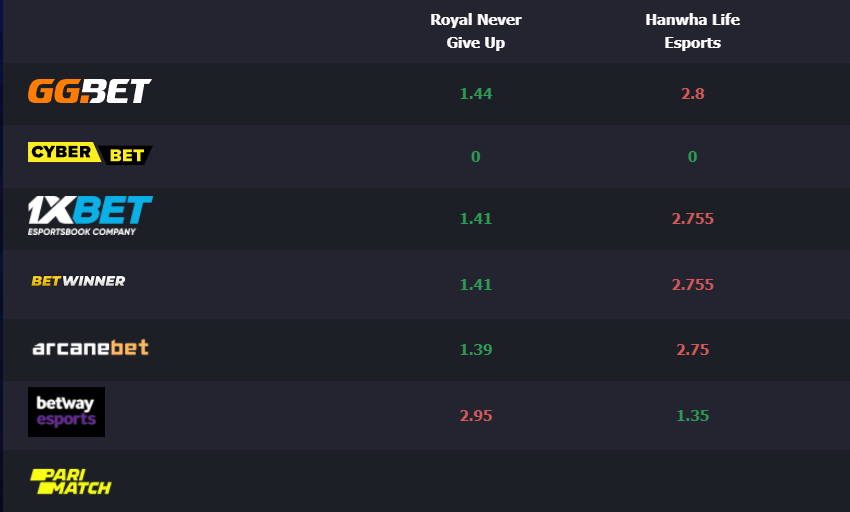Open the GG.BET bookmaker logo

89,91
